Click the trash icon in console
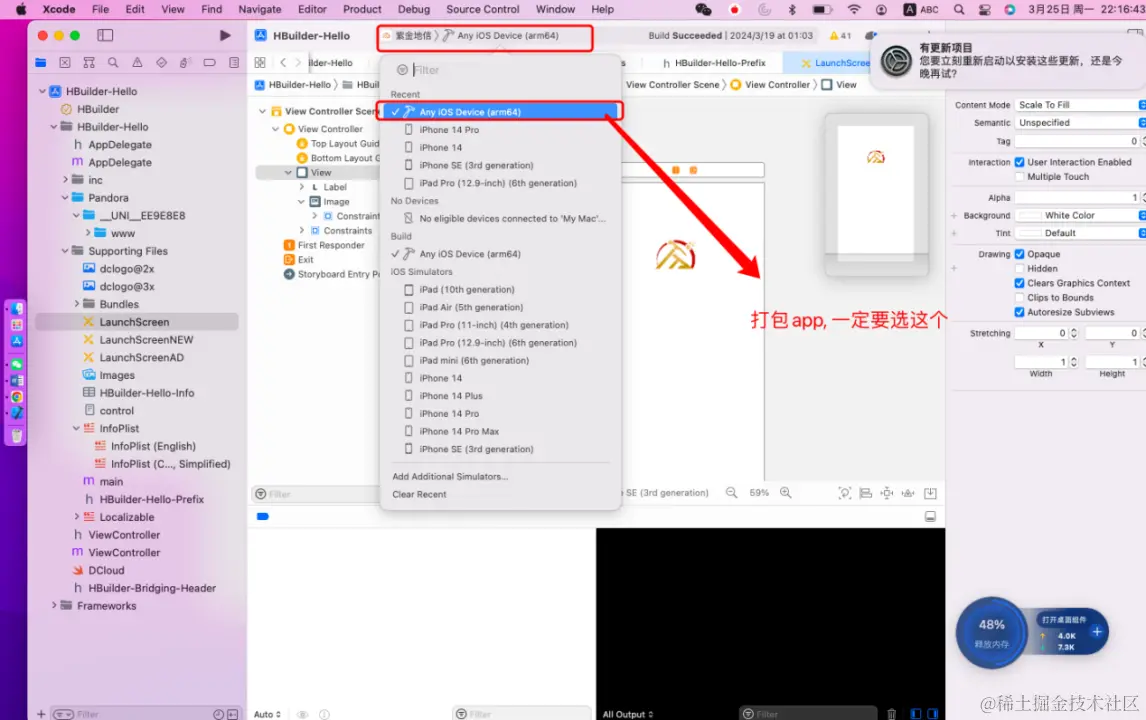This screenshot has height=720, width=1146. 892,713
